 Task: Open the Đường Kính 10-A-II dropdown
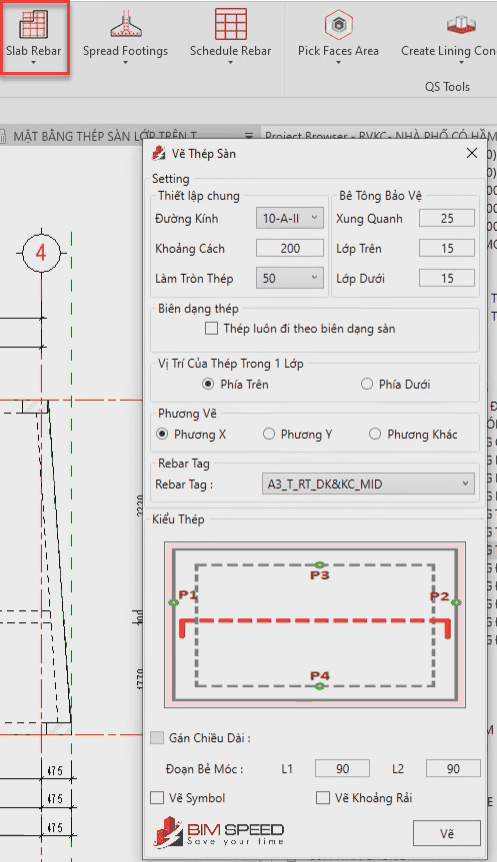click(289, 218)
